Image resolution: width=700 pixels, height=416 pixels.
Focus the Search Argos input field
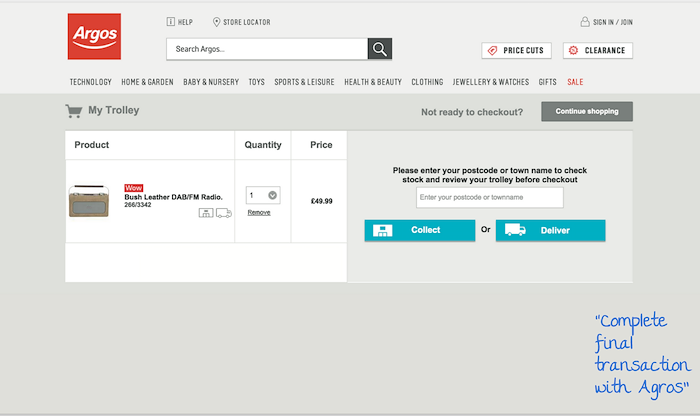point(267,49)
